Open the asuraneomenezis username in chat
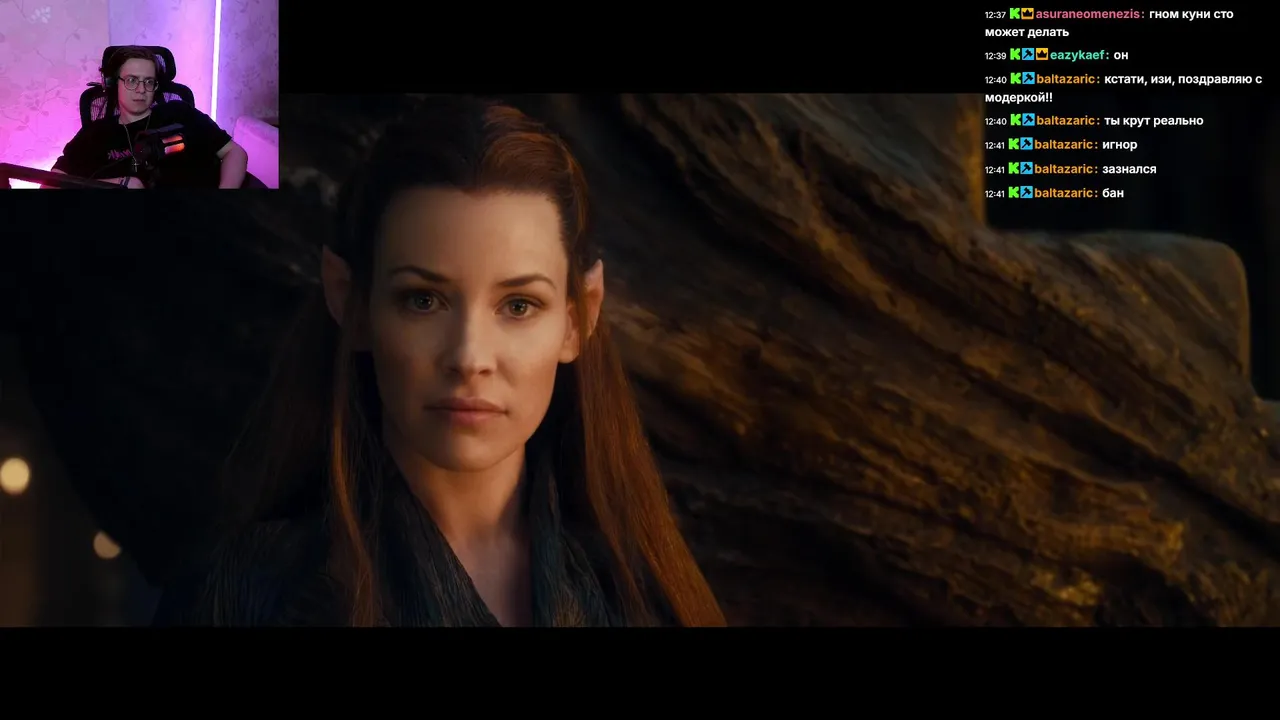 pos(1090,14)
